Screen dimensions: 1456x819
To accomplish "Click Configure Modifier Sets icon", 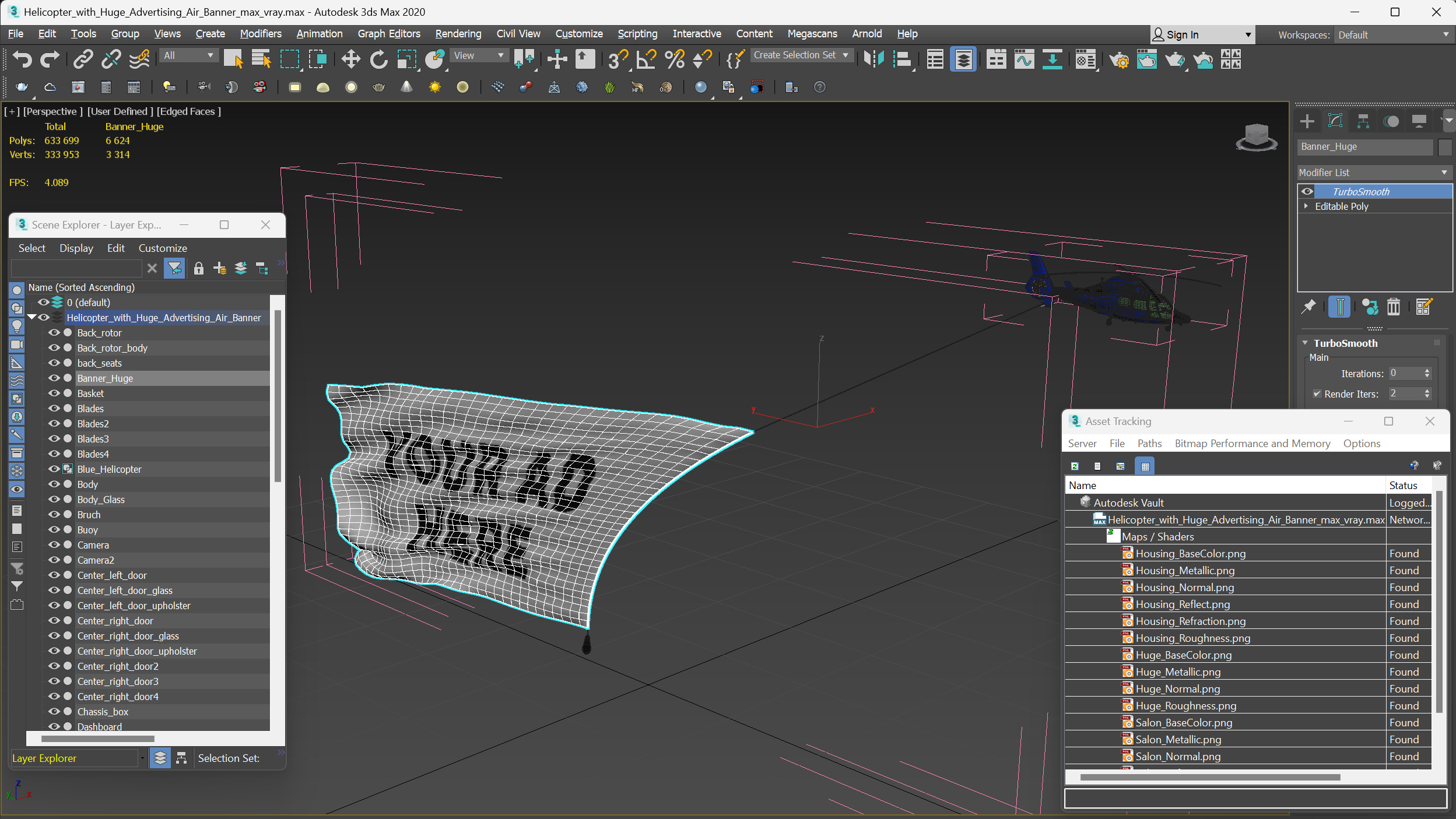I will click(x=1423, y=307).
